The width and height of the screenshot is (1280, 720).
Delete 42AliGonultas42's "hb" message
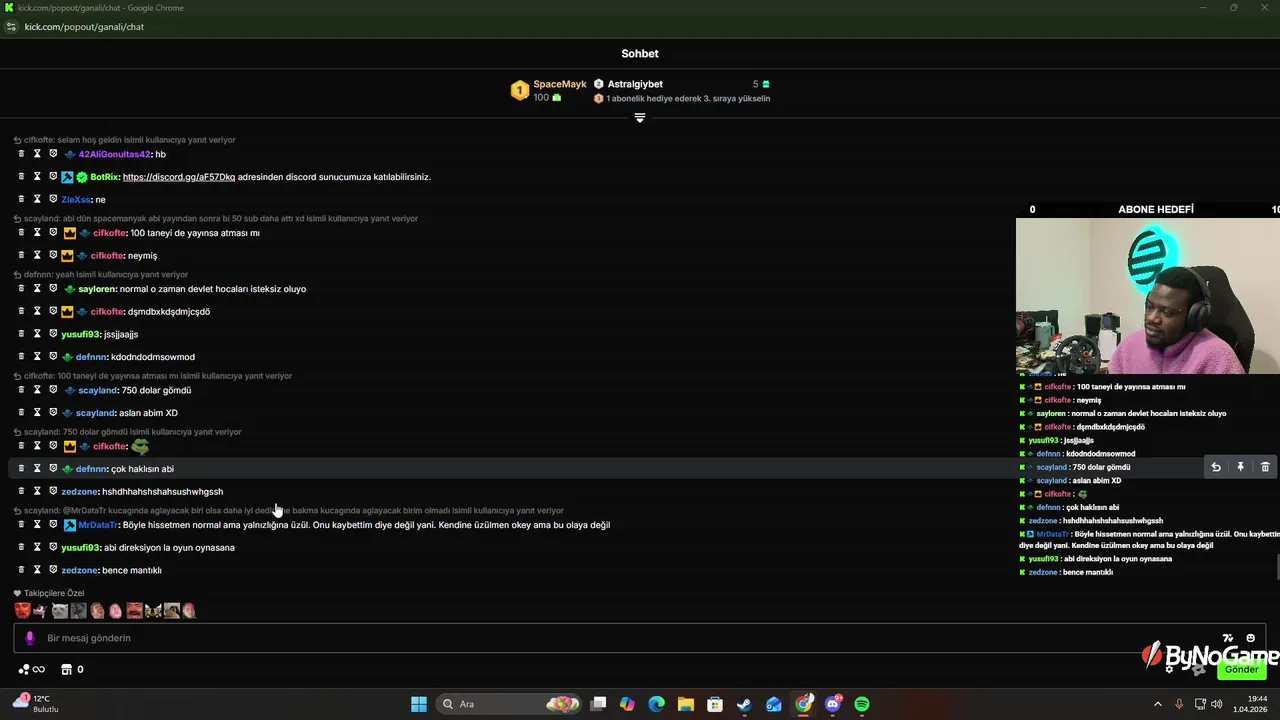(21, 154)
